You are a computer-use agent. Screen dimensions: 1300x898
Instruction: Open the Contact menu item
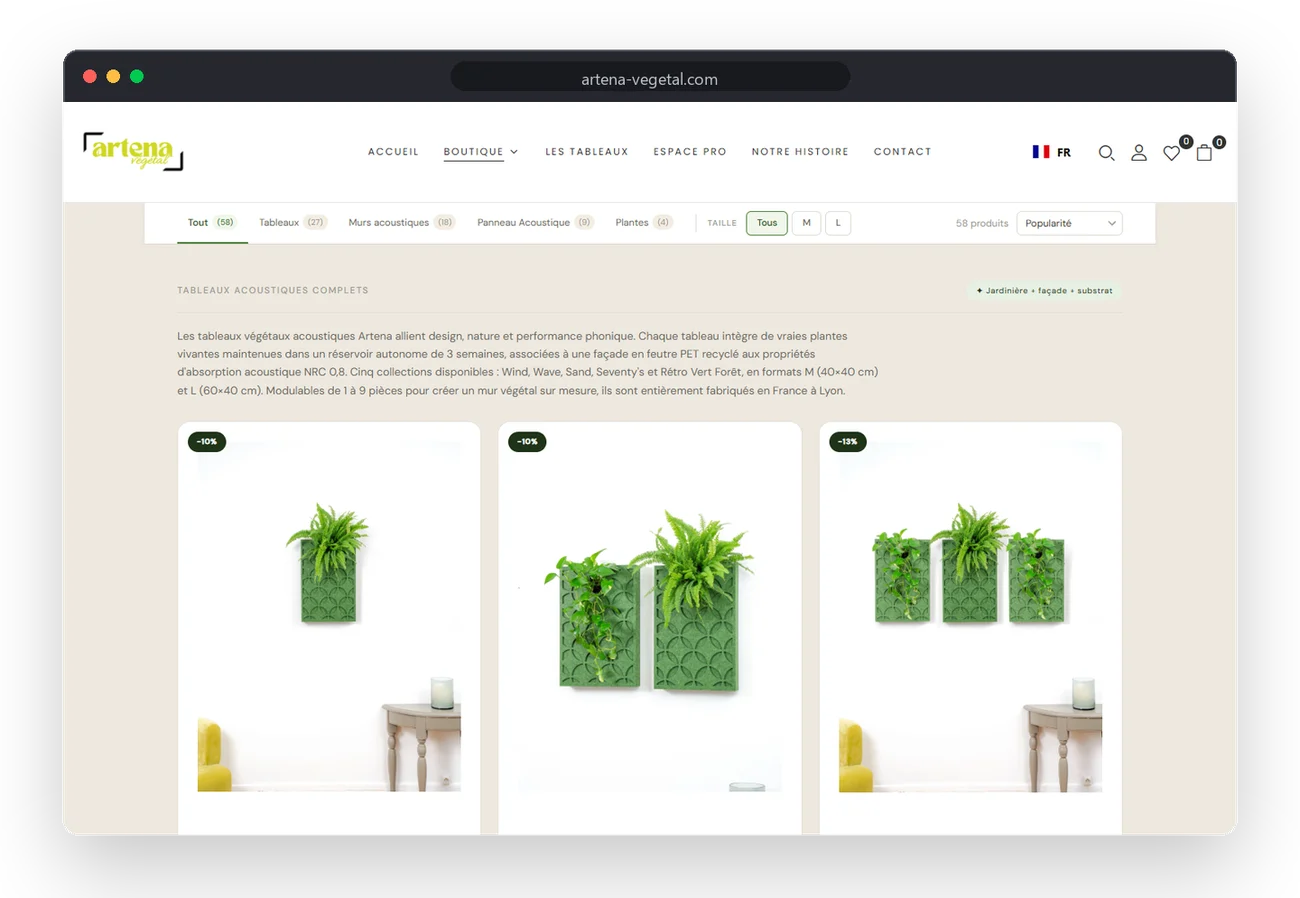[x=902, y=152]
